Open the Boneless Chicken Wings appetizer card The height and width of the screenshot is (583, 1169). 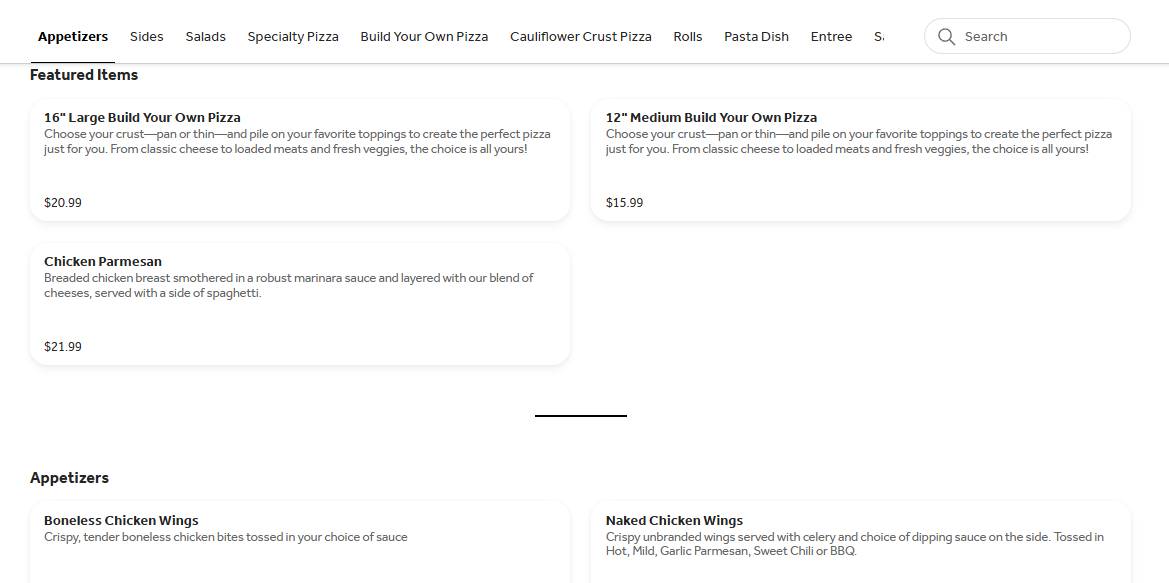coord(300,542)
